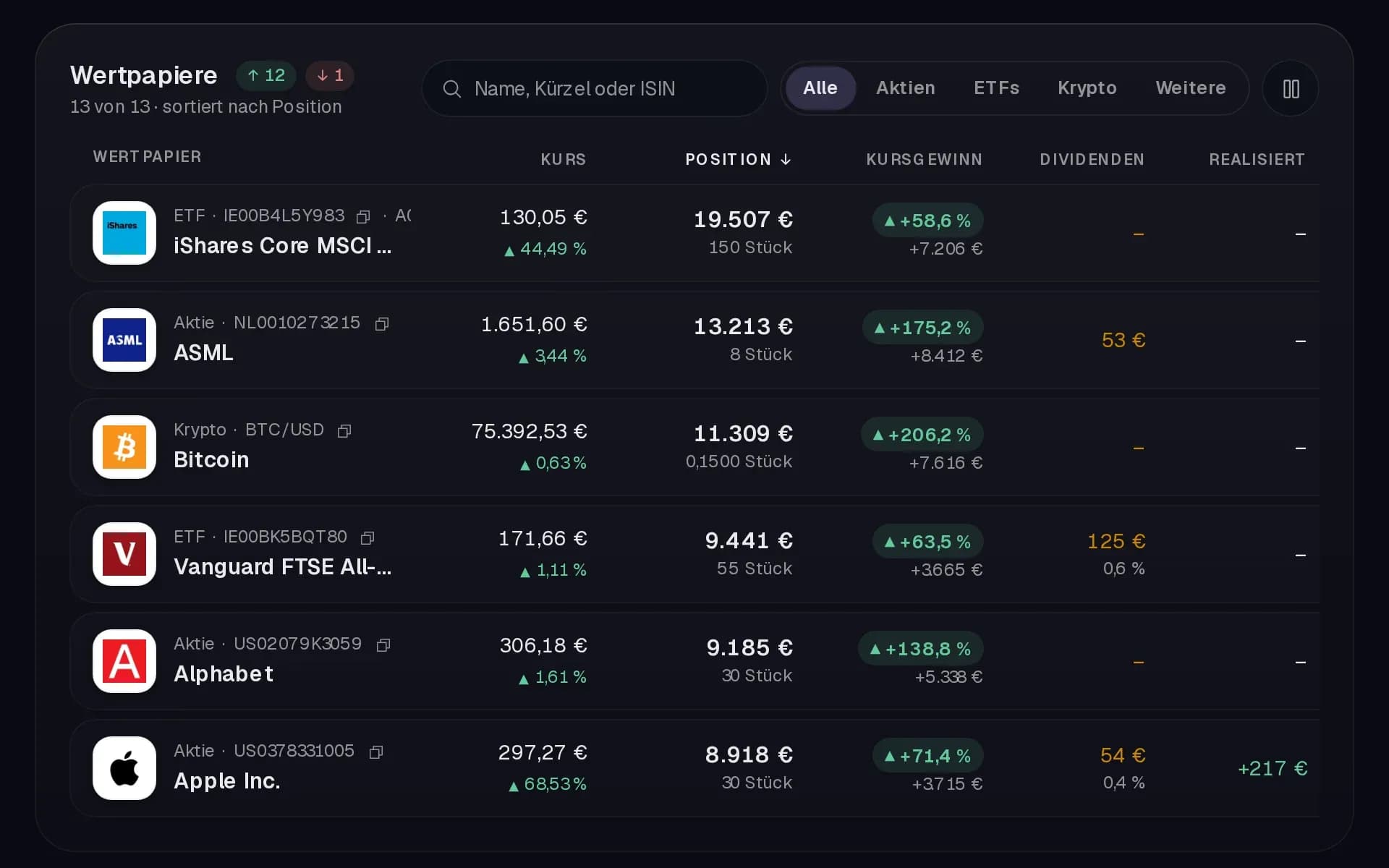
Task: Sort by the Kursgewinn column
Action: click(924, 159)
